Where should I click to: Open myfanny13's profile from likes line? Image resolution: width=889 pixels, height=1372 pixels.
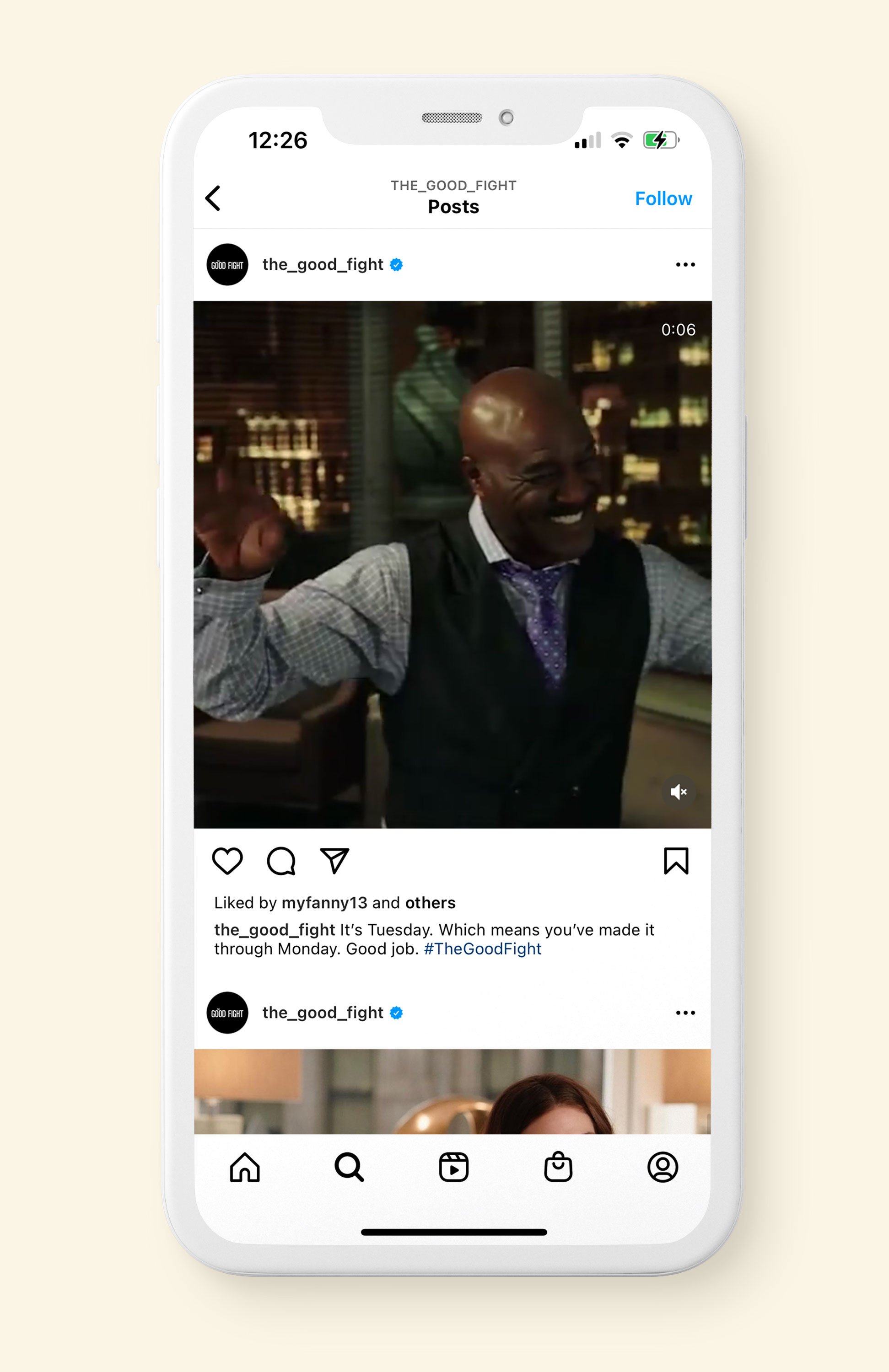coord(324,903)
